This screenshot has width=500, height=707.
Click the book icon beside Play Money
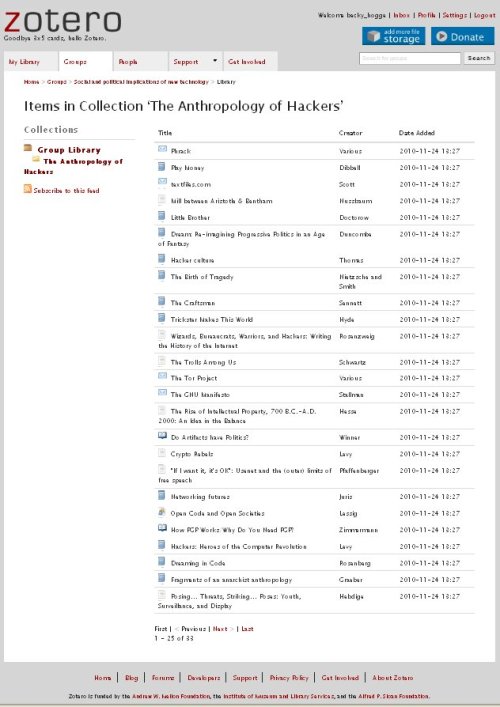pos(161,166)
